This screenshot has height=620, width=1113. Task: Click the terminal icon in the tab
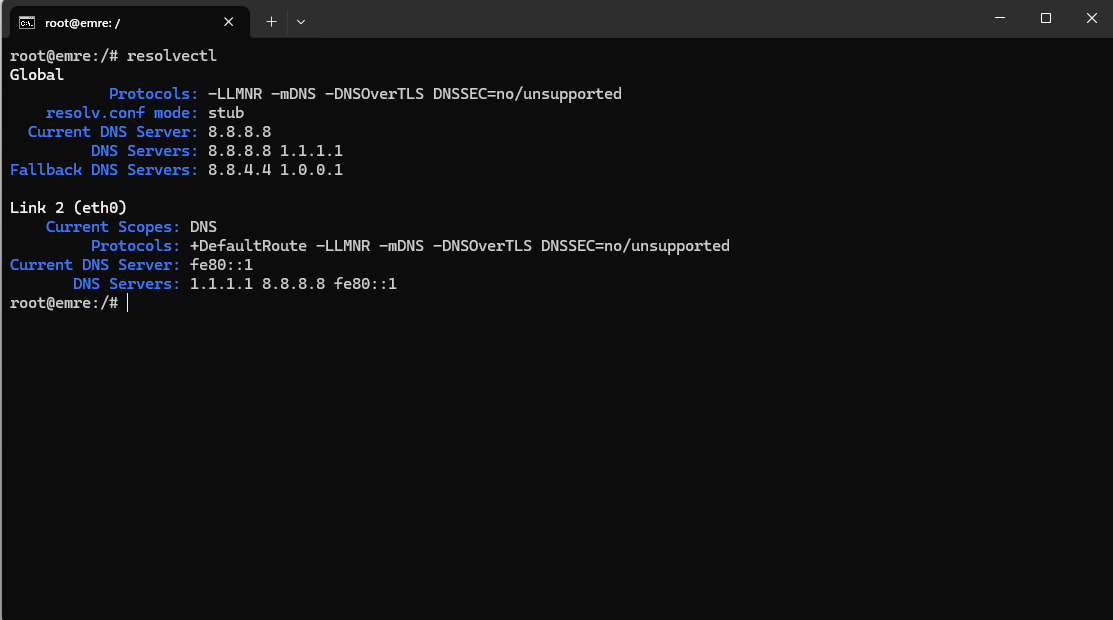point(27,23)
